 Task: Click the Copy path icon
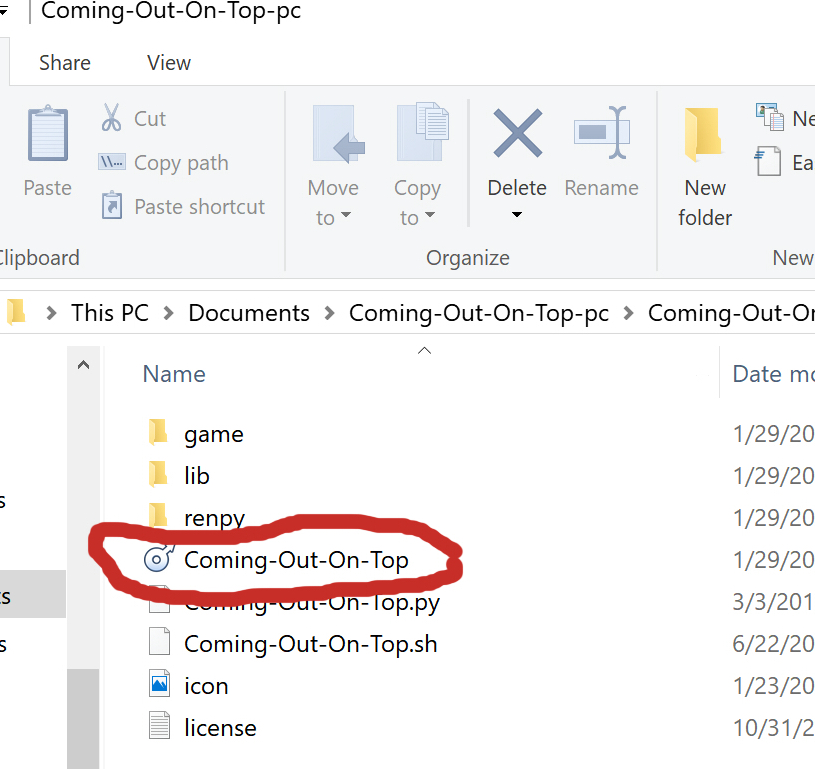(x=111, y=162)
